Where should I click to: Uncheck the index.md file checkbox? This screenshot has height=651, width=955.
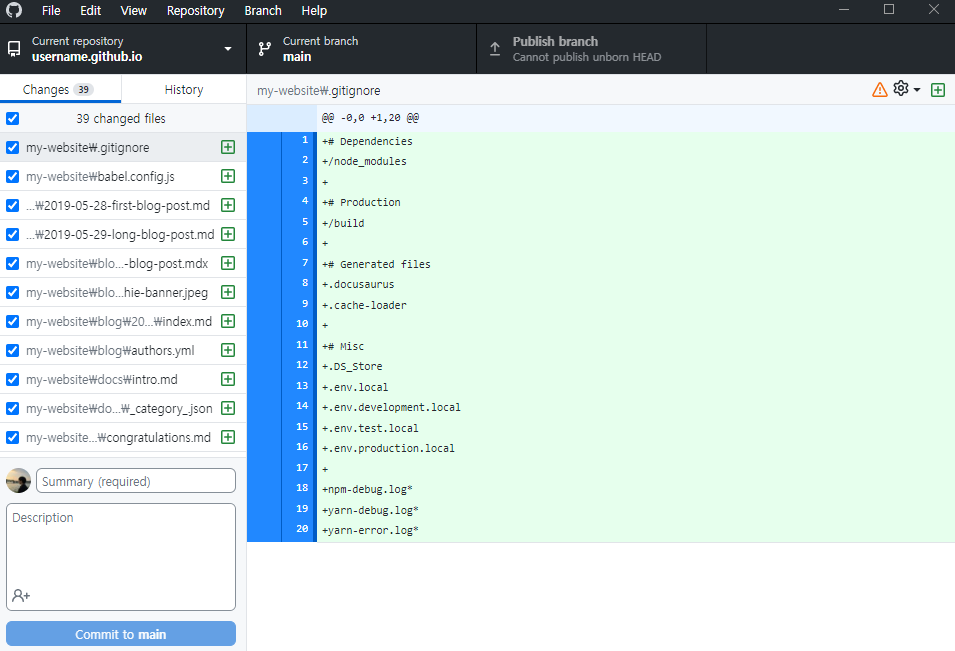(x=12, y=321)
